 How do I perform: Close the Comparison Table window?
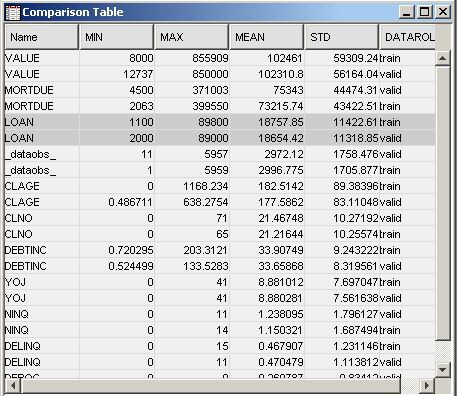(443, 12)
